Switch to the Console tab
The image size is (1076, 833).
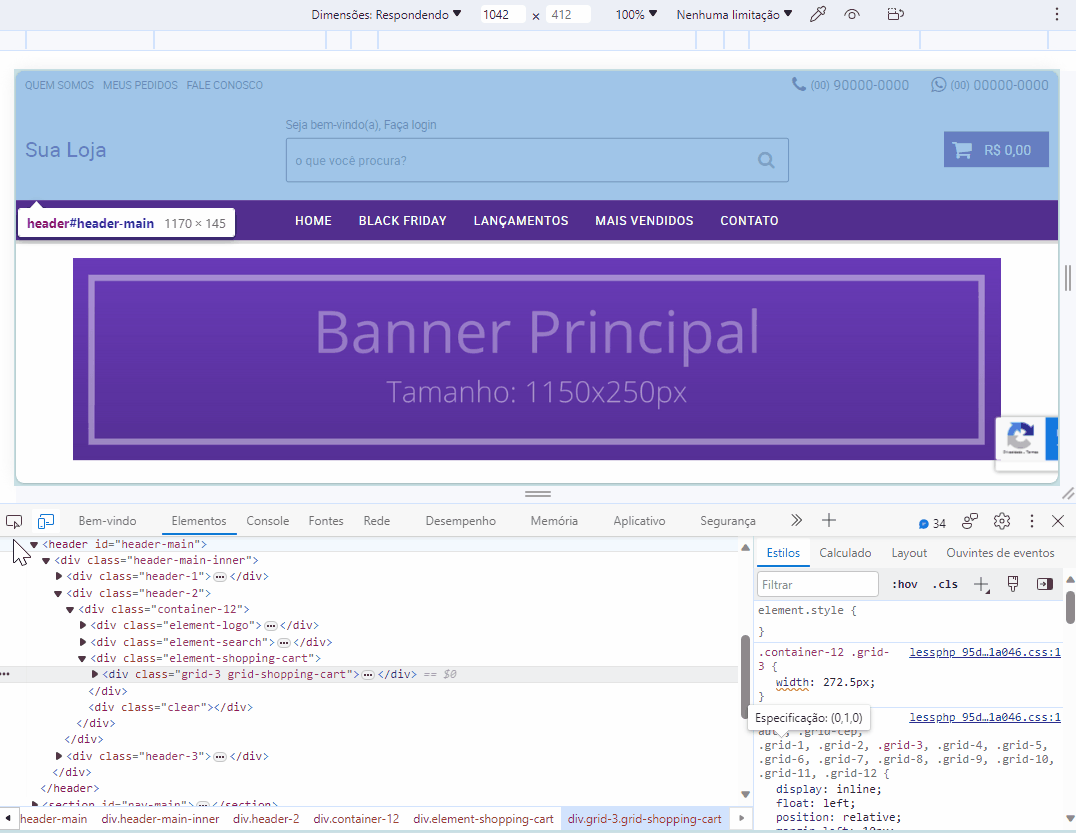click(268, 521)
